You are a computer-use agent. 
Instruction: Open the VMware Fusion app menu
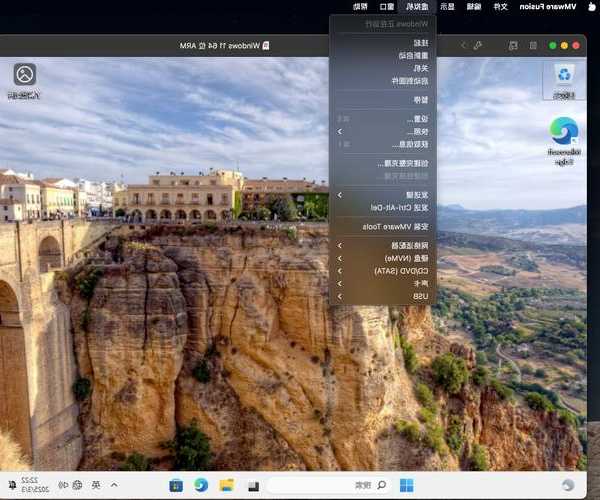click(548, 7)
